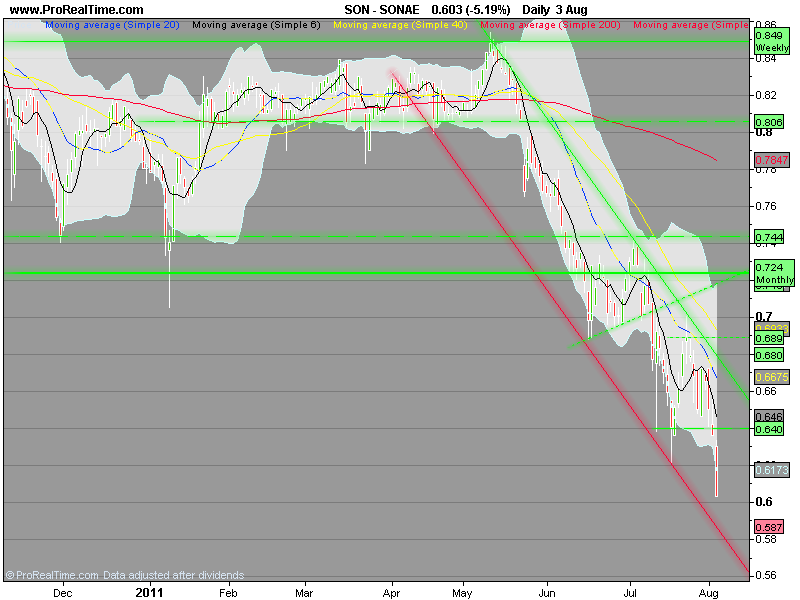This screenshot has width=800, height=600.
Task: Click the Jun label on the time axis
Action: (547, 593)
